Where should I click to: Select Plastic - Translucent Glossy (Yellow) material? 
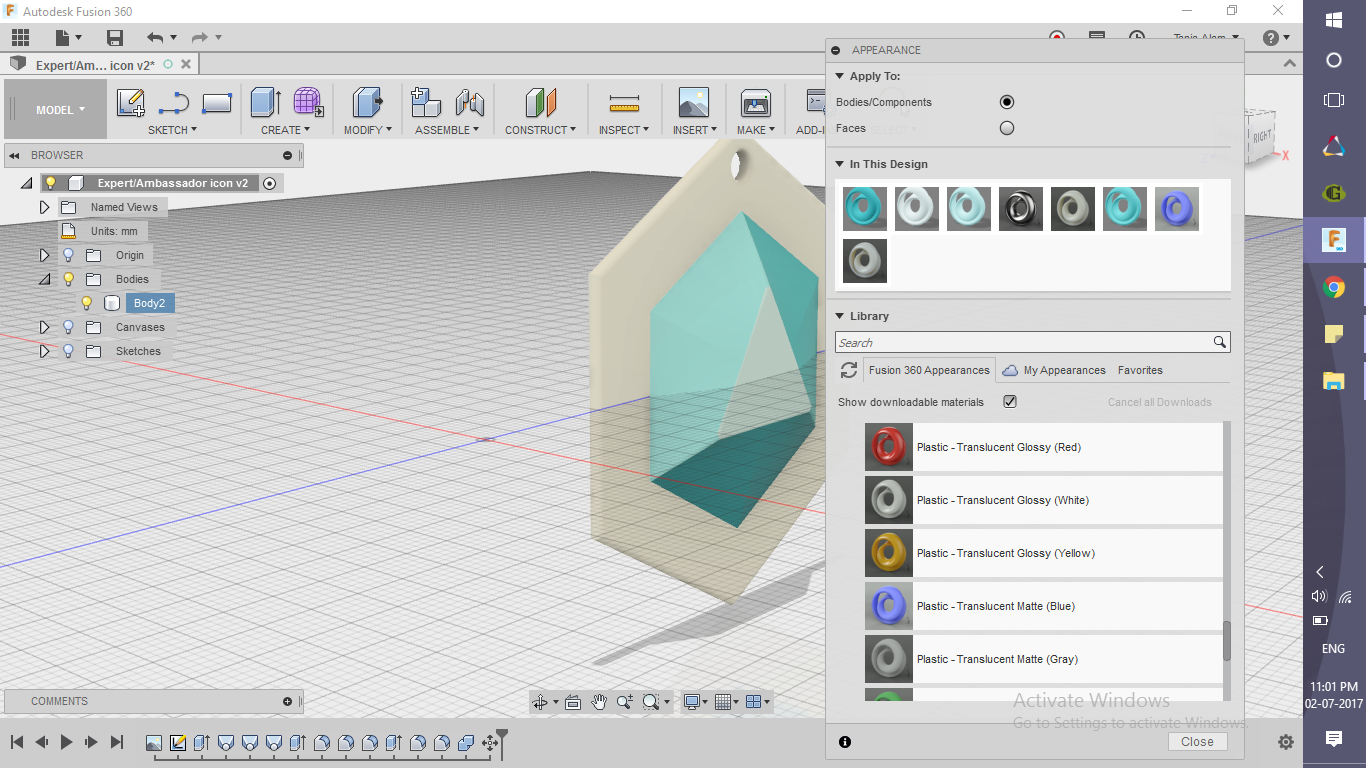pyautogui.click(x=1043, y=553)
